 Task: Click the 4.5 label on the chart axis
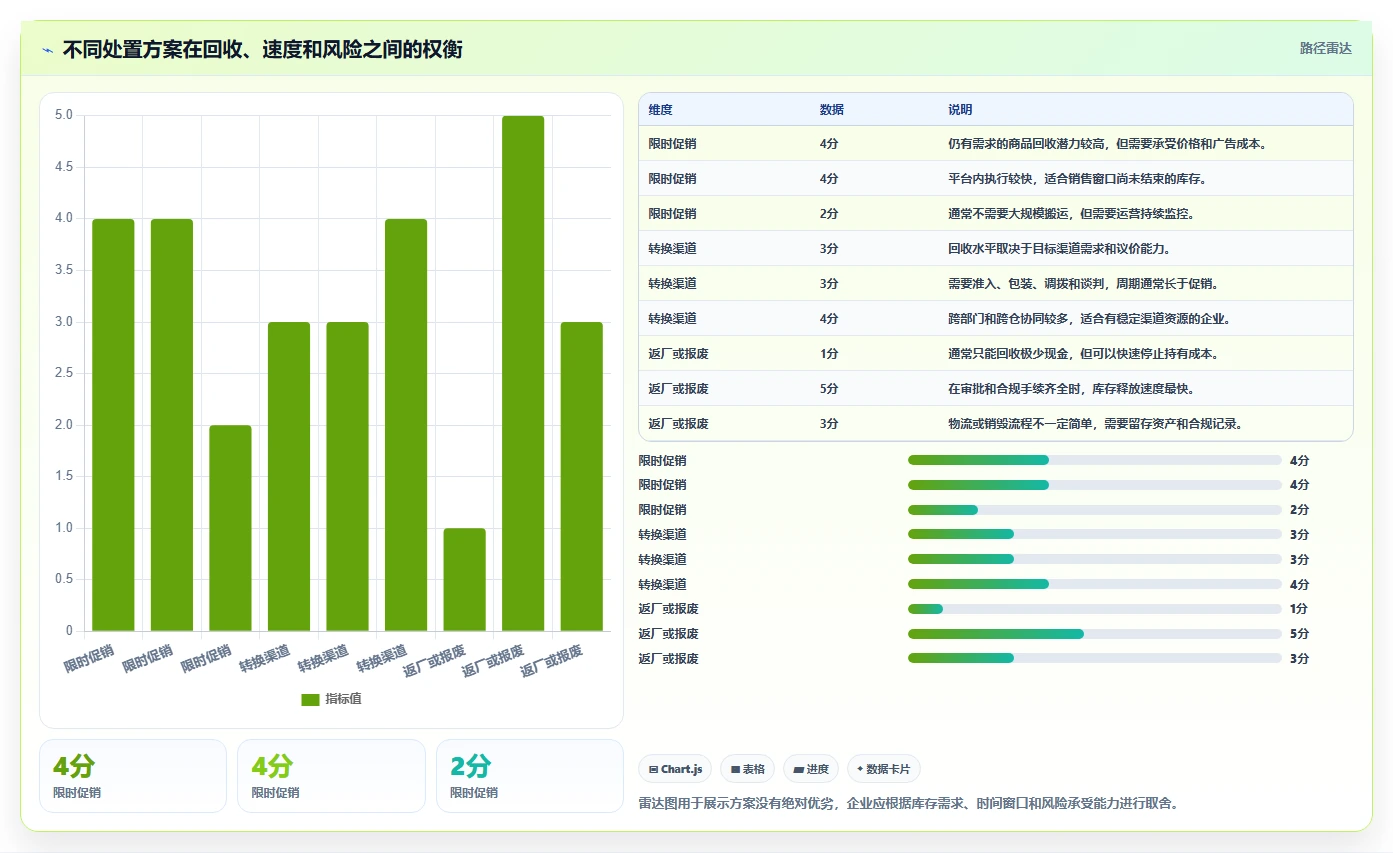63,167
